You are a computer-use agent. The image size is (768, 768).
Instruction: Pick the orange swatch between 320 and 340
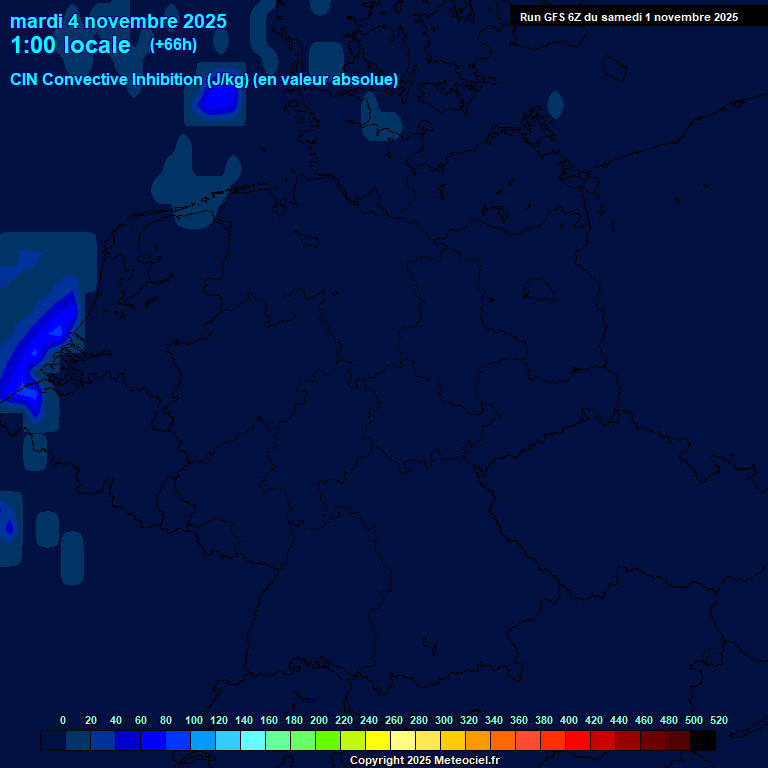(x=478, y=740)
